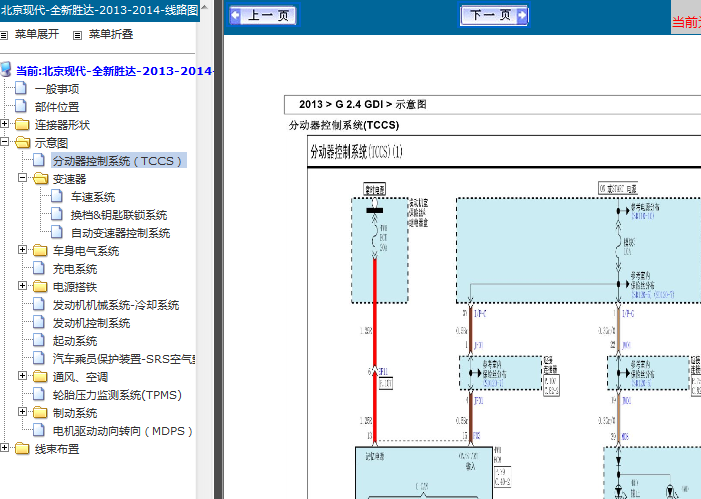Viewport: 701px width, 499px height.
Task: Click the folder icon of 线束布置
Action: 22,448
